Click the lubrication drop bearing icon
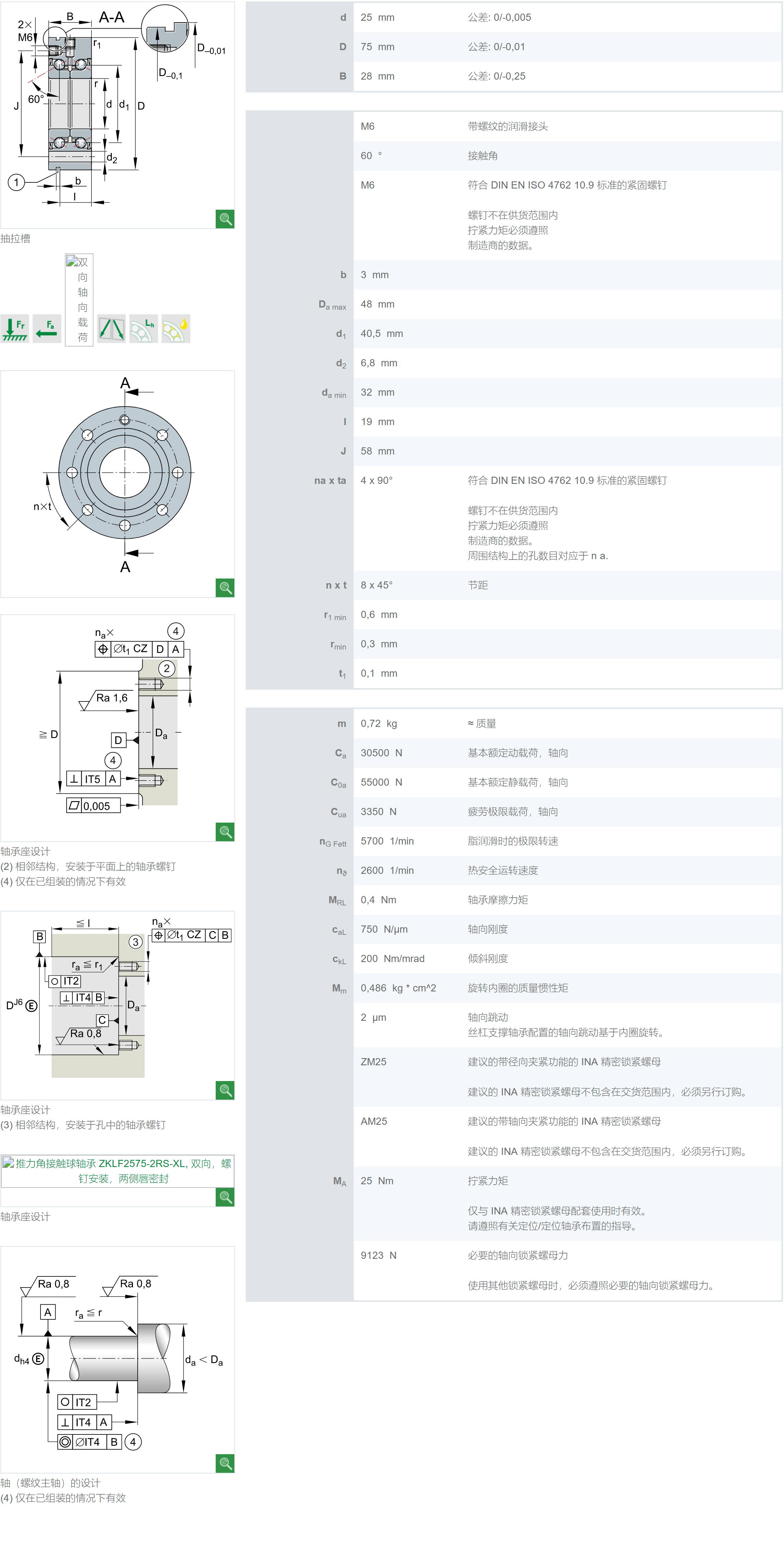 176,329
